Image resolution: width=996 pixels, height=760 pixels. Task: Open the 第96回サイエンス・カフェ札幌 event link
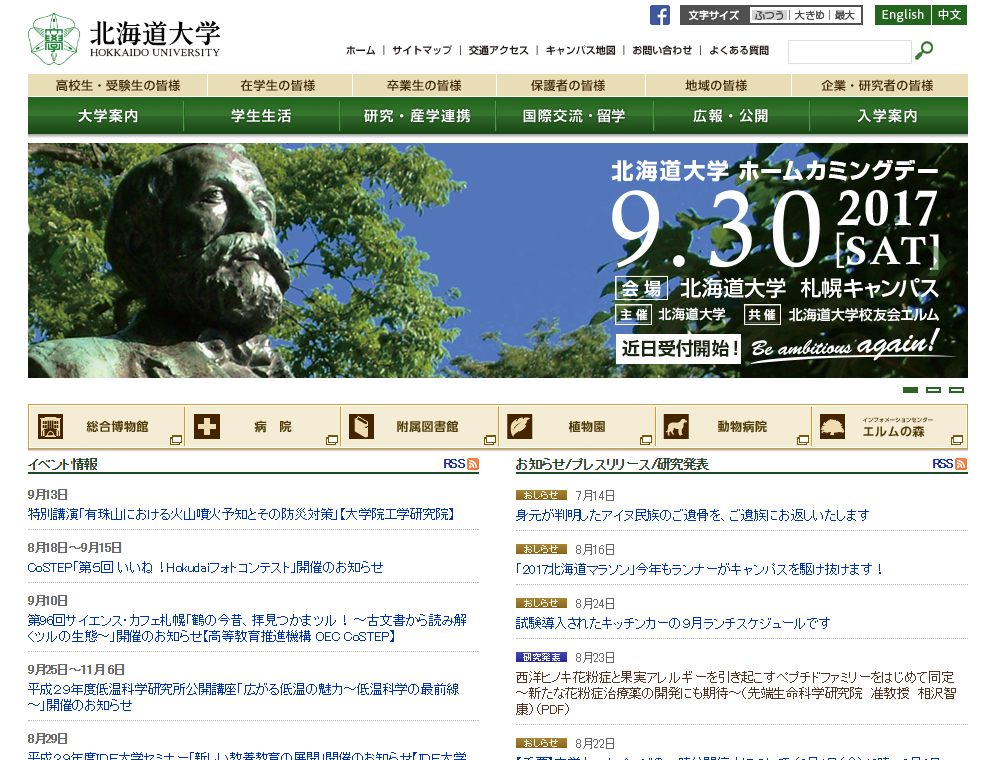(x=247, y=628)
